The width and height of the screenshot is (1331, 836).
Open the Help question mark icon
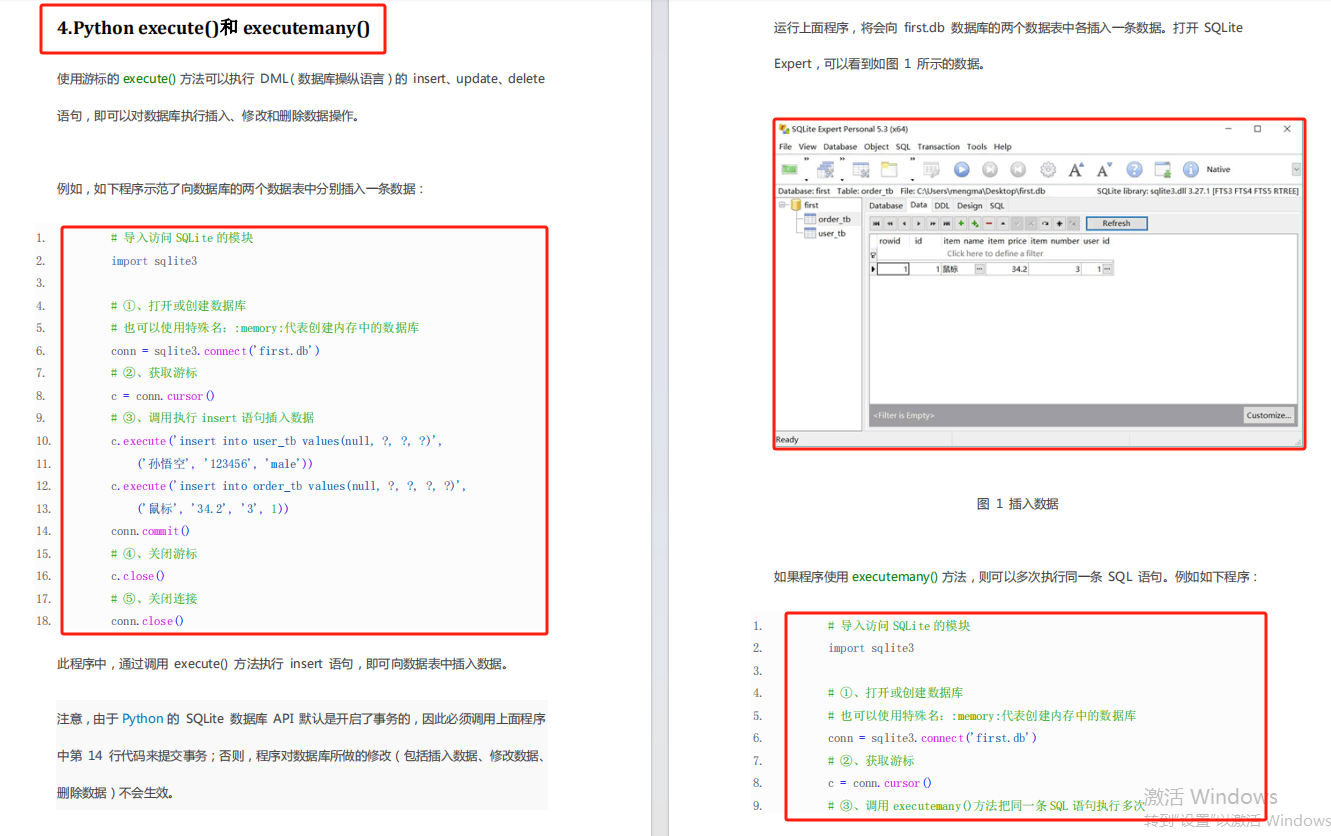1134,169
